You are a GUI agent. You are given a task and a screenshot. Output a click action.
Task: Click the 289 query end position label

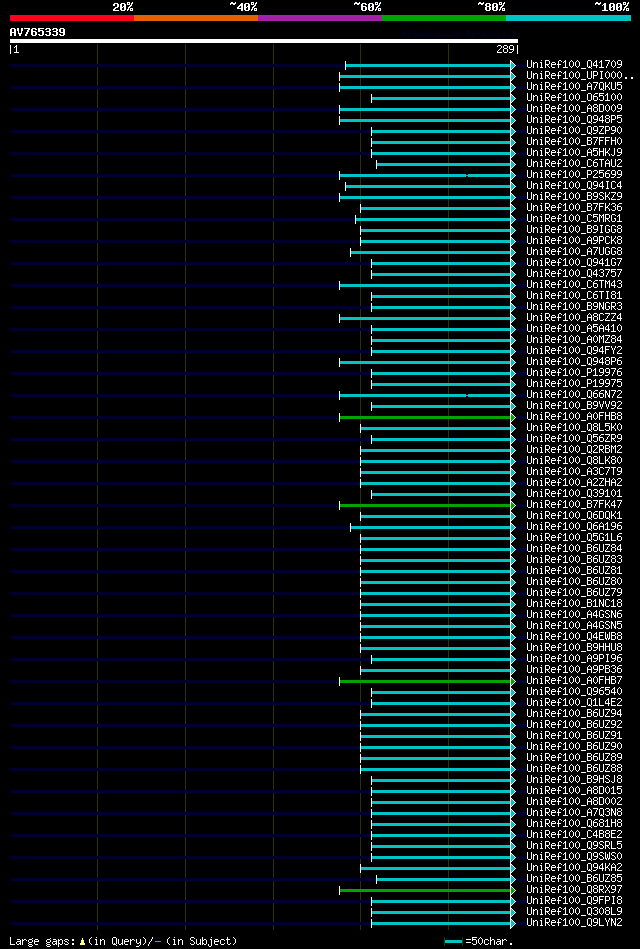[x=506, y=50]
